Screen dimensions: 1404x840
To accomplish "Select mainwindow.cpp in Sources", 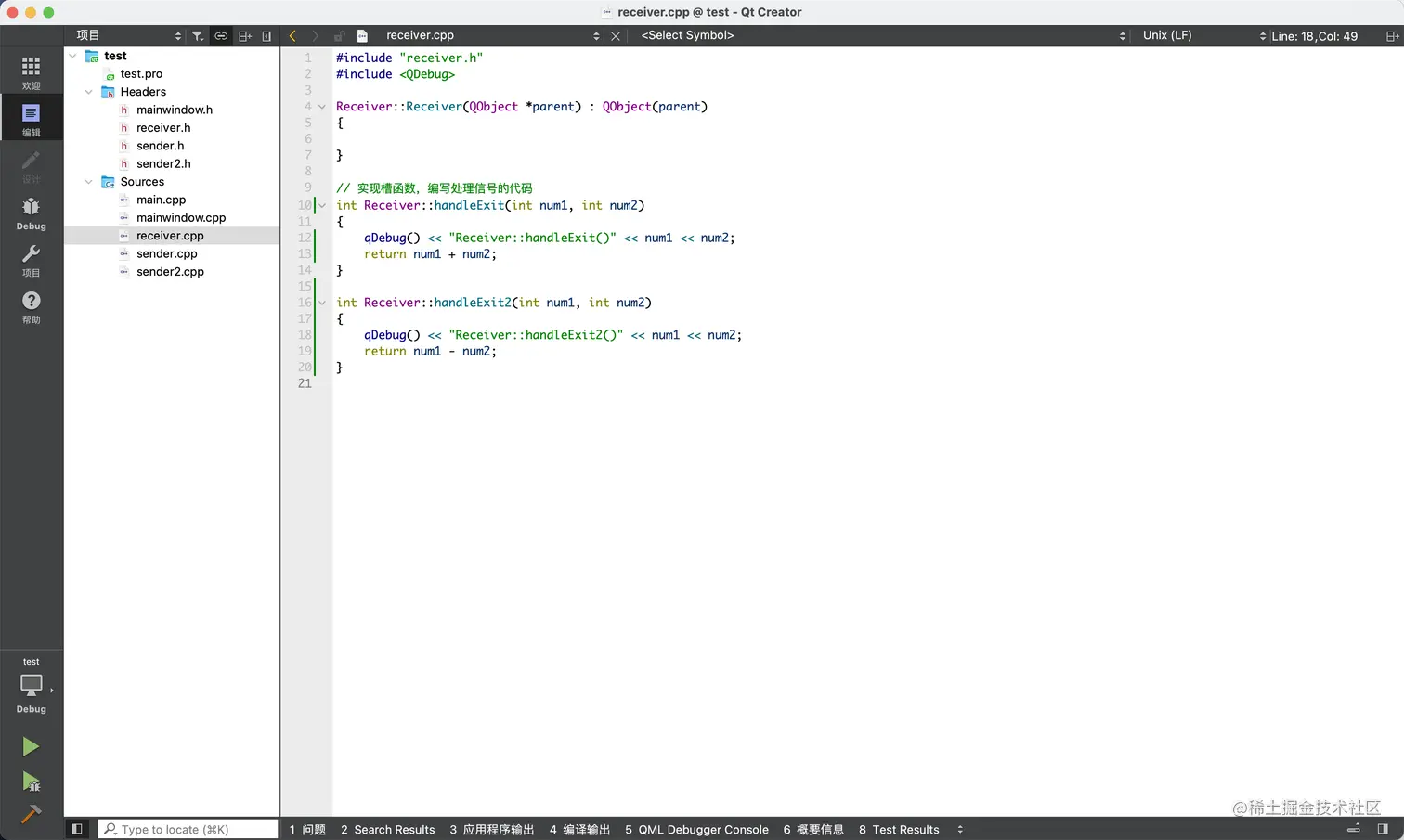I will [181, 218].
